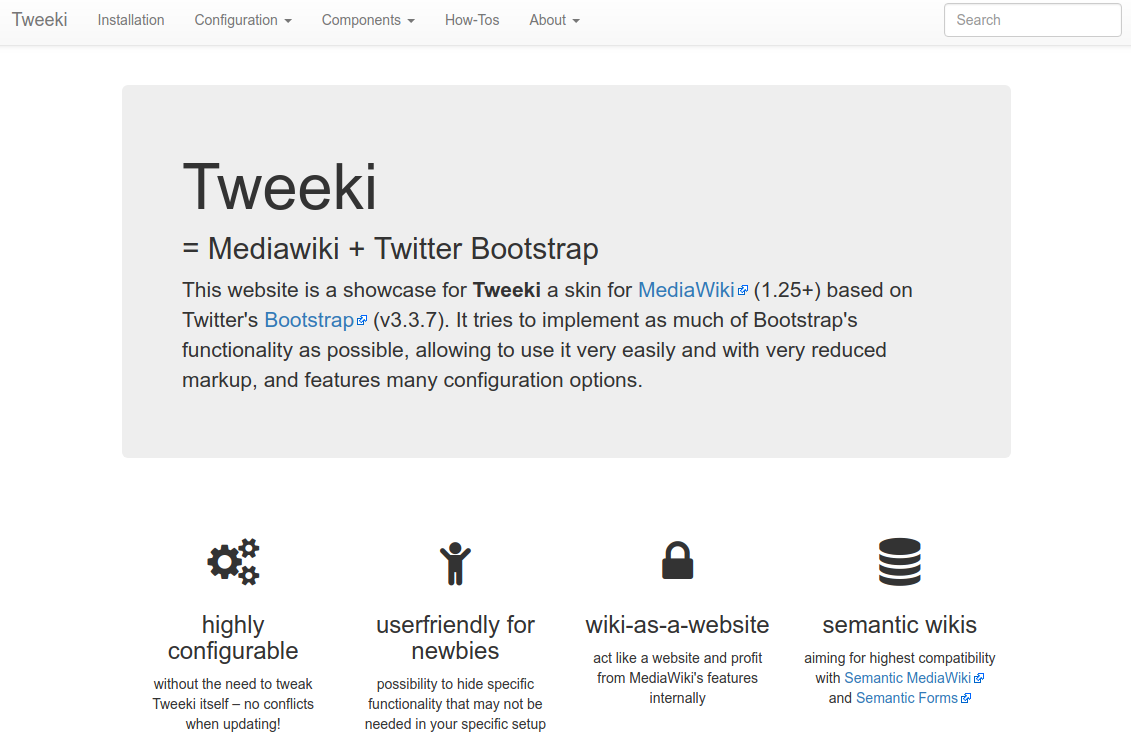The height and width of the screenshot is (746, 1131).
Task: Click the padlock icon above wiki-as-a-website
Action: coord(677,561)
